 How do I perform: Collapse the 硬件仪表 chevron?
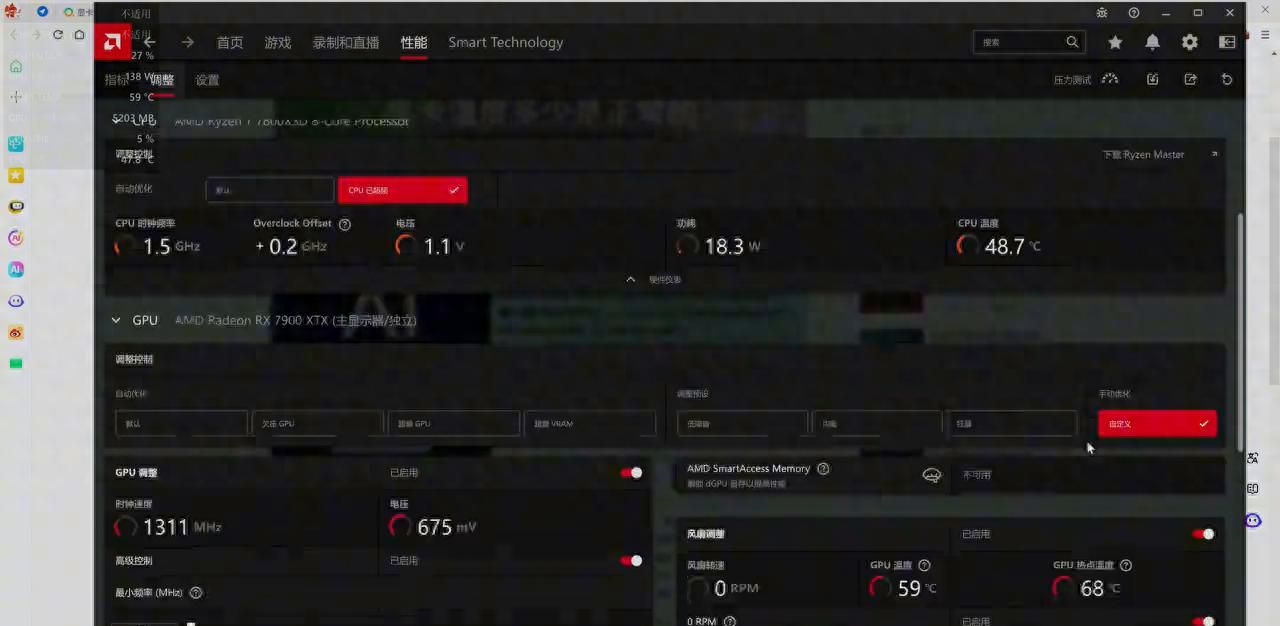[630, 279]
